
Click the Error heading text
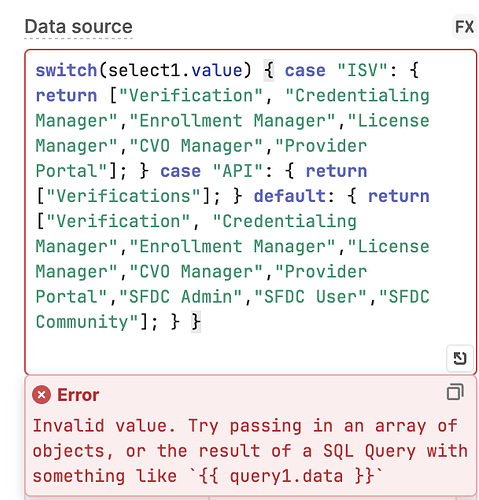[x=78, y=395]
